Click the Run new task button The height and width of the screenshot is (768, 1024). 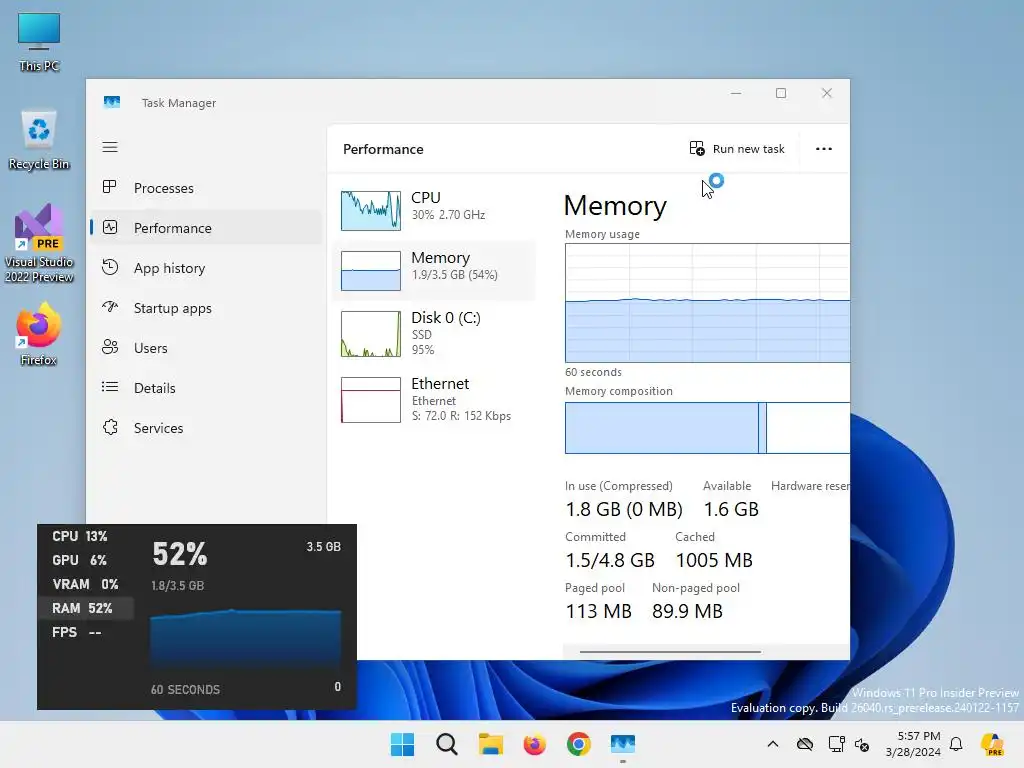point(737,149)
